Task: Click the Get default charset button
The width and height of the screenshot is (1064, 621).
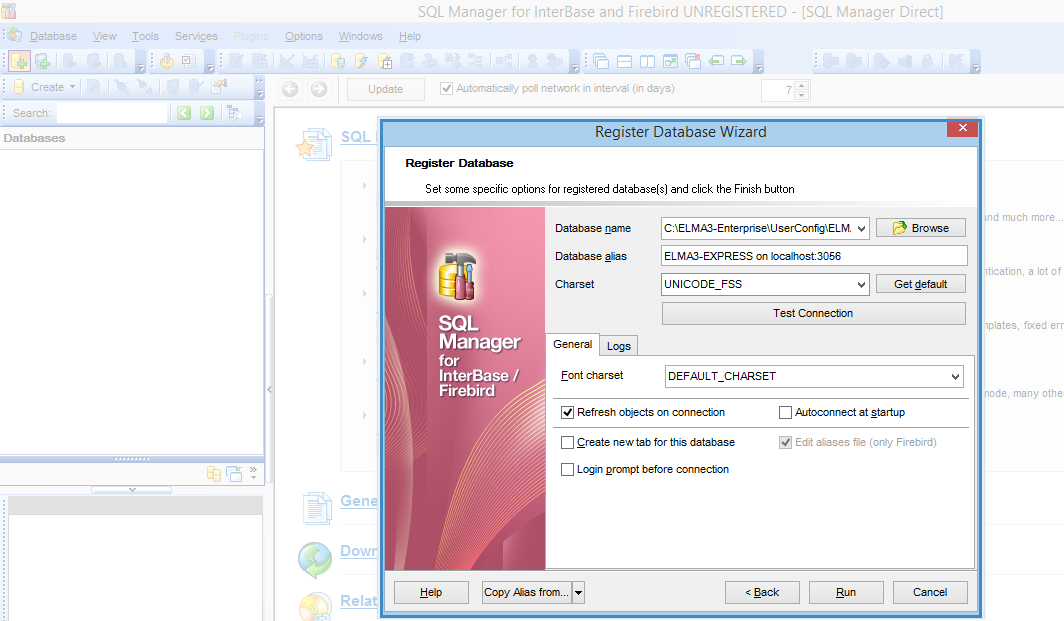Action: 920,284
